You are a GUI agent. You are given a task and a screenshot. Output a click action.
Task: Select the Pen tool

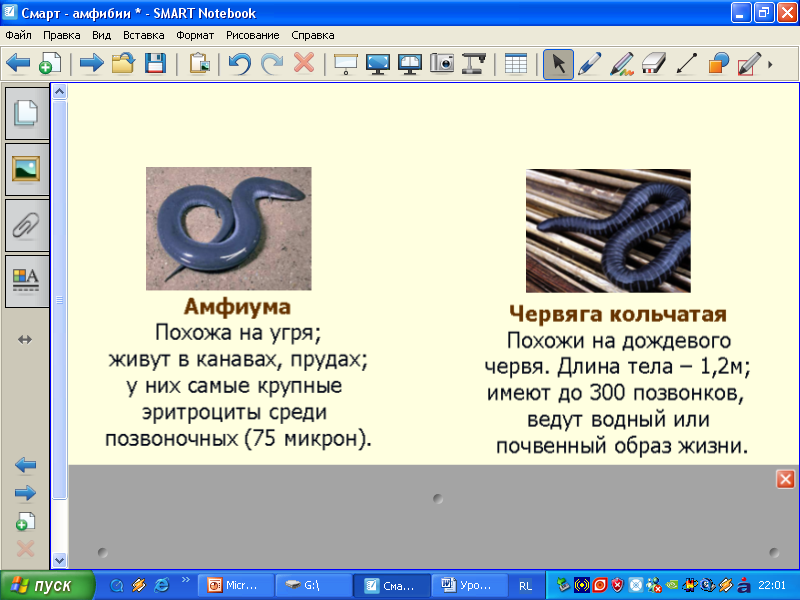(590, 64)
